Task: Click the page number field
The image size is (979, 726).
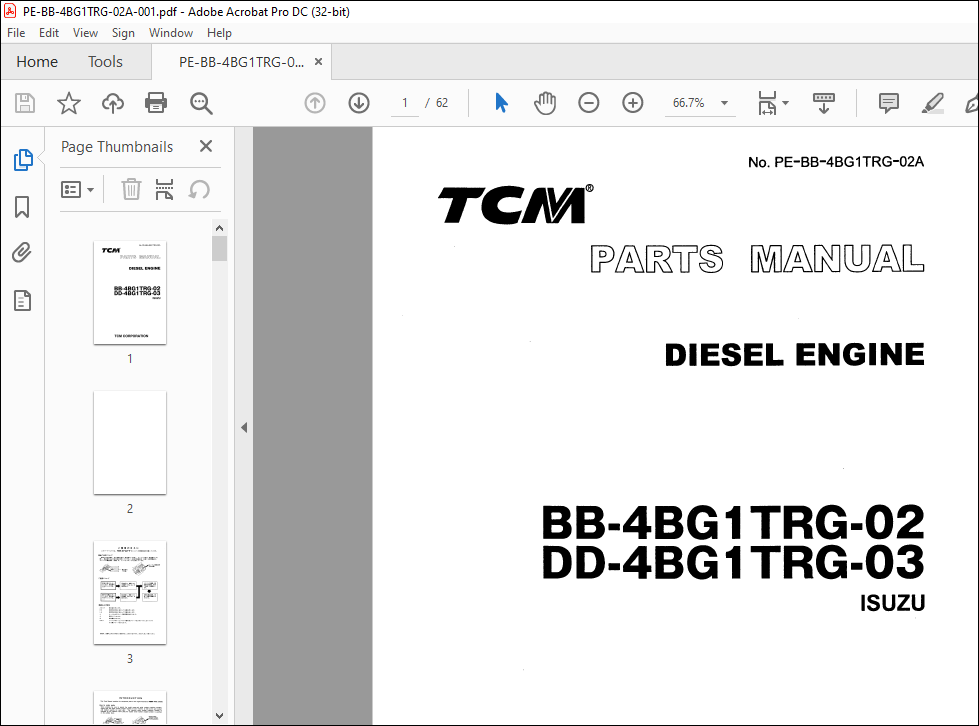Action: click(405, 103)
